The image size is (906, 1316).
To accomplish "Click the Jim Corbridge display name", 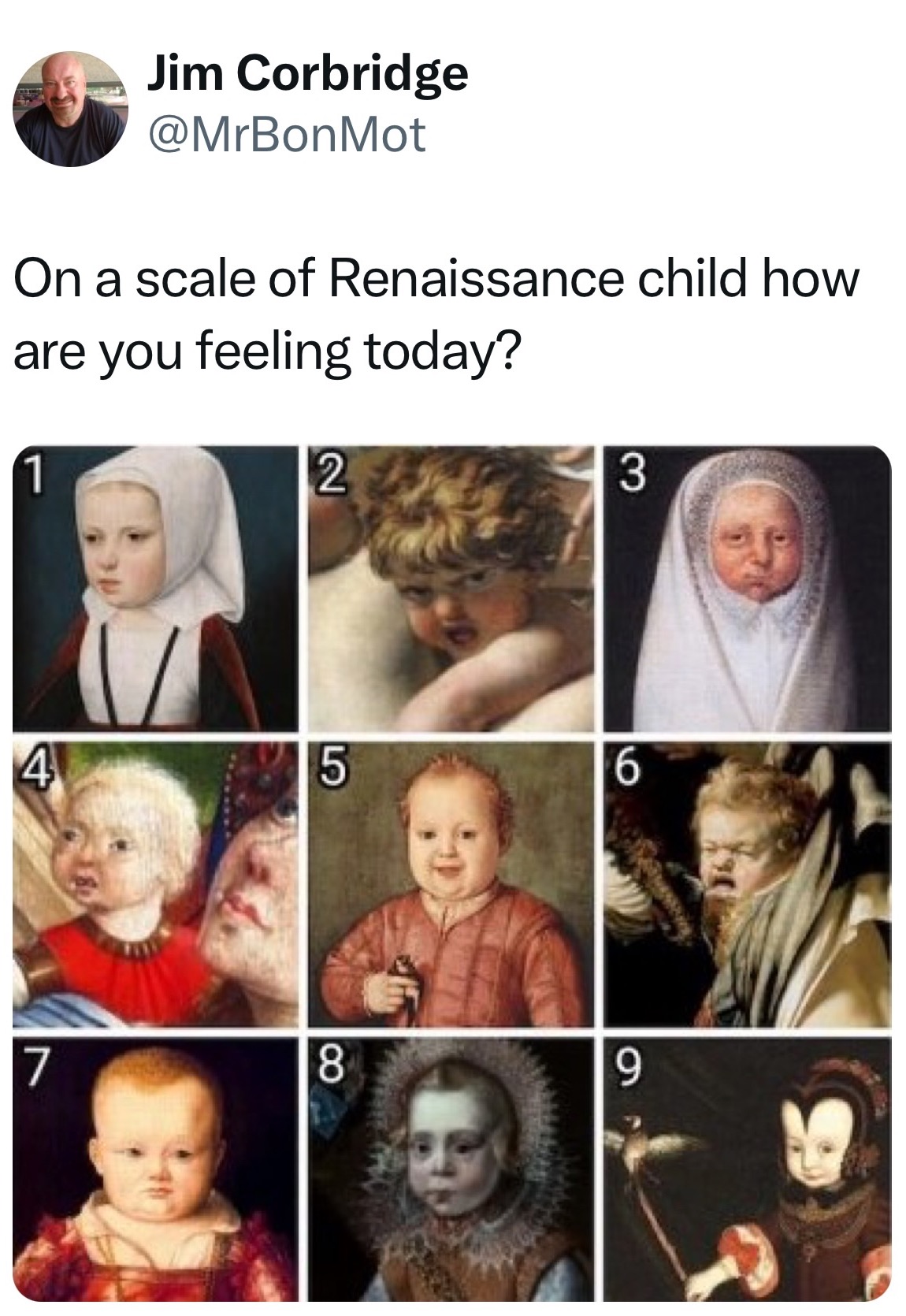I will [x=307, y=75].
